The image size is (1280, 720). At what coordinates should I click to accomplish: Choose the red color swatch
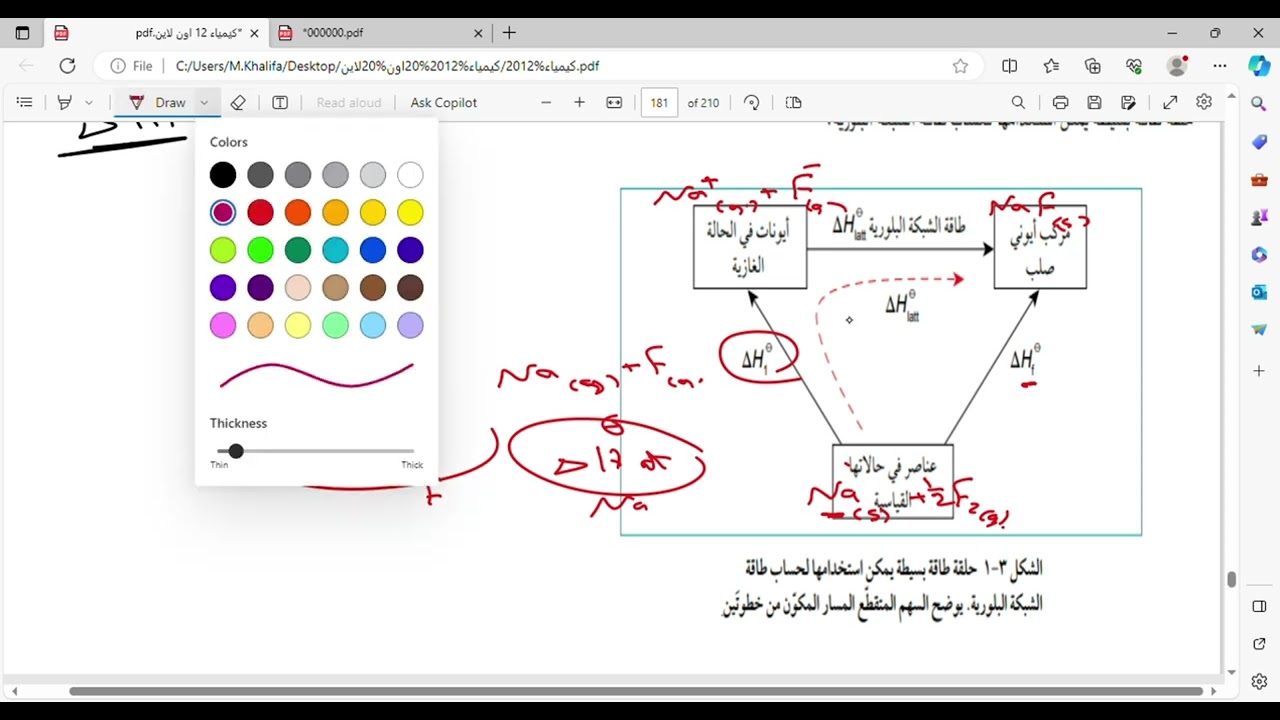coord(260,212)
